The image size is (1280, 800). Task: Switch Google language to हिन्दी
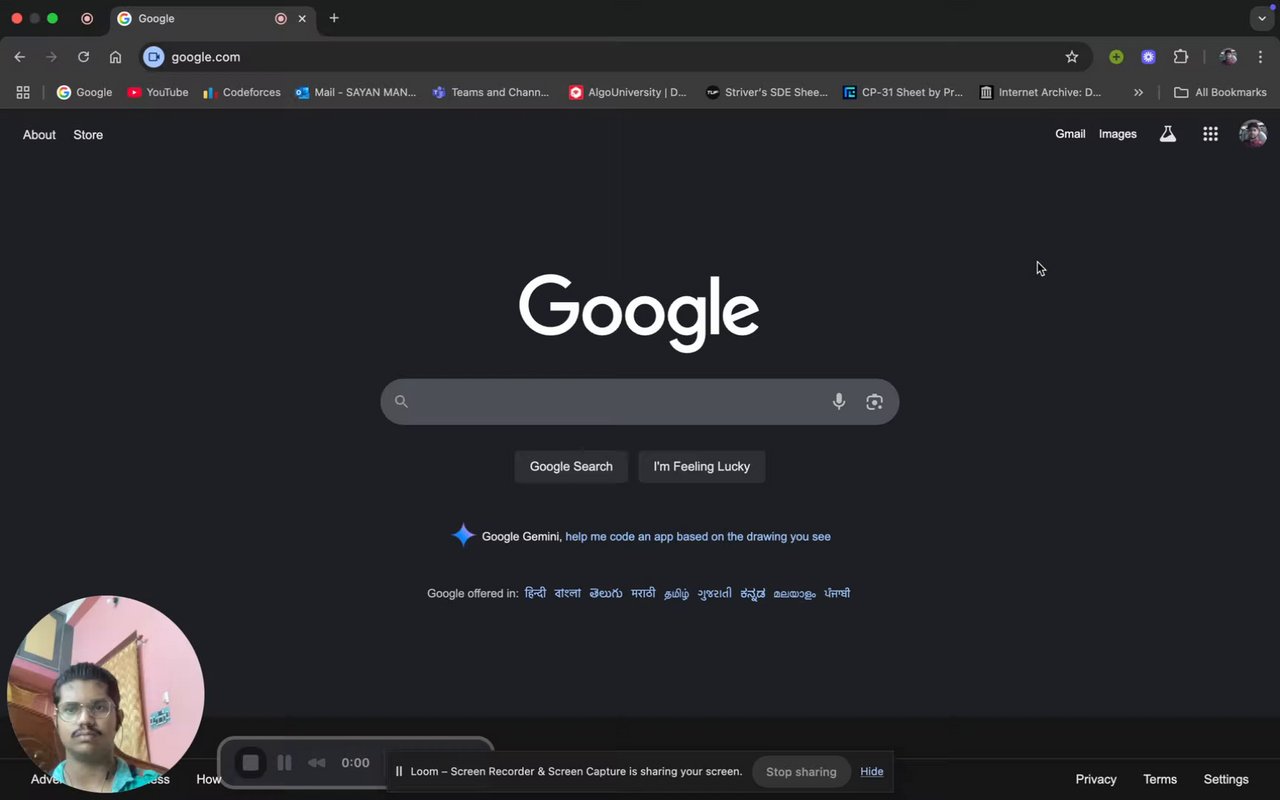point(535,593)
